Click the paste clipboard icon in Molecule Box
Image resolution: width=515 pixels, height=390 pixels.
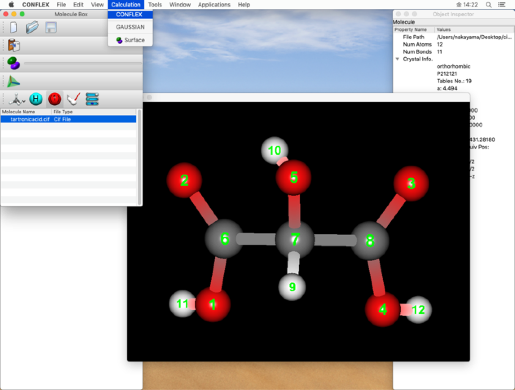coord(14,45)
